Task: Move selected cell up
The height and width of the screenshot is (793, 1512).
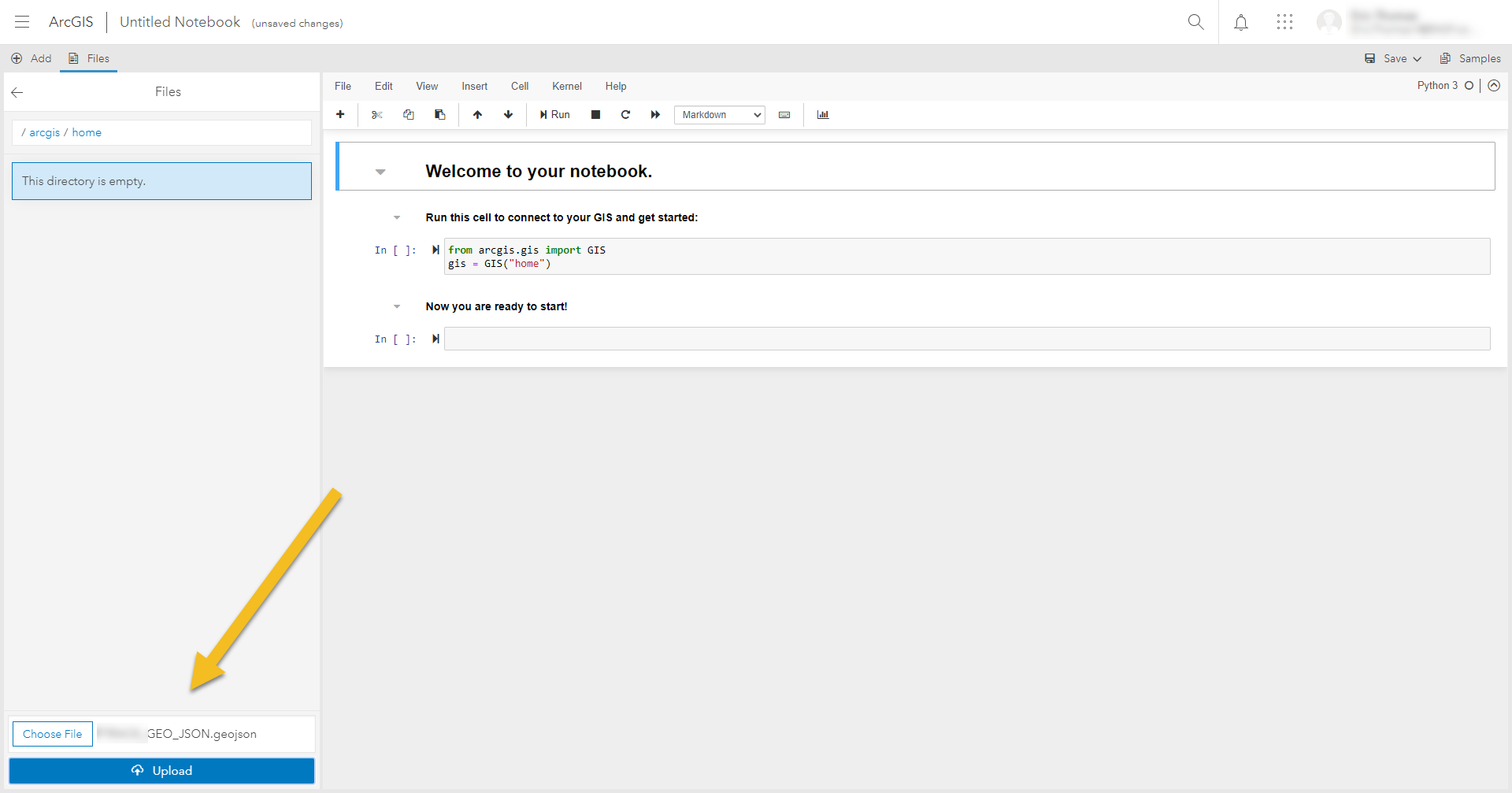Action: point(477,115)
